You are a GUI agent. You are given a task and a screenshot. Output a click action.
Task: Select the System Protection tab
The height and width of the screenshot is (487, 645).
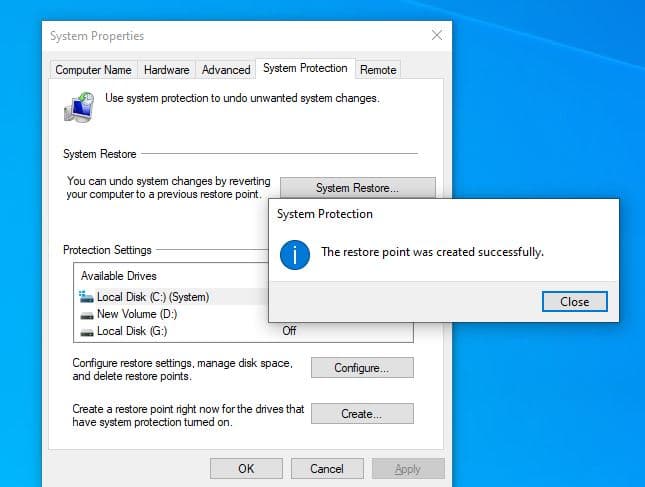tap(305, 69)
